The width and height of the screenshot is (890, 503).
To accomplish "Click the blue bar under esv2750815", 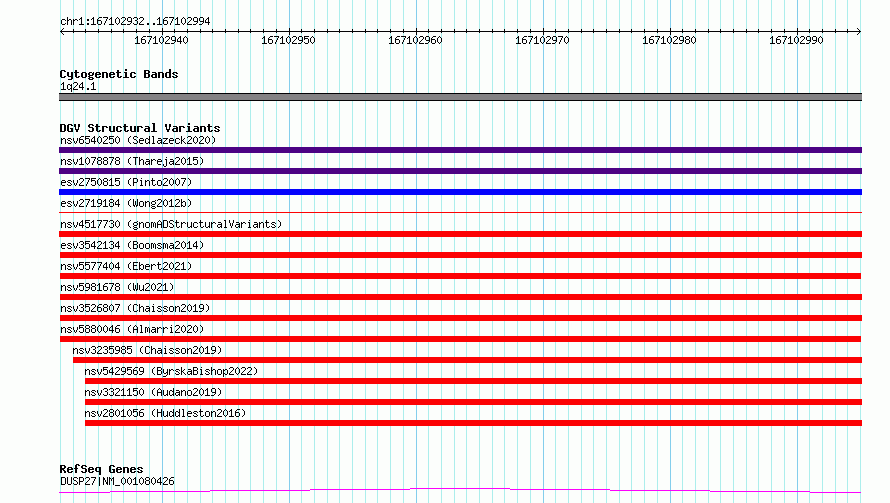I will tap(460, 192).
